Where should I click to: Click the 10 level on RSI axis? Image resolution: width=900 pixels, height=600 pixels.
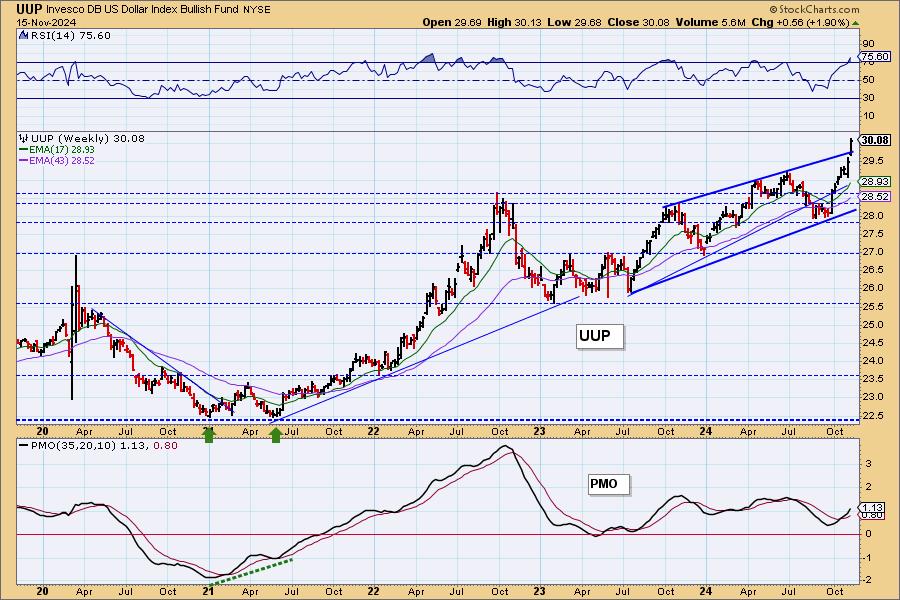tap(868, 116)
